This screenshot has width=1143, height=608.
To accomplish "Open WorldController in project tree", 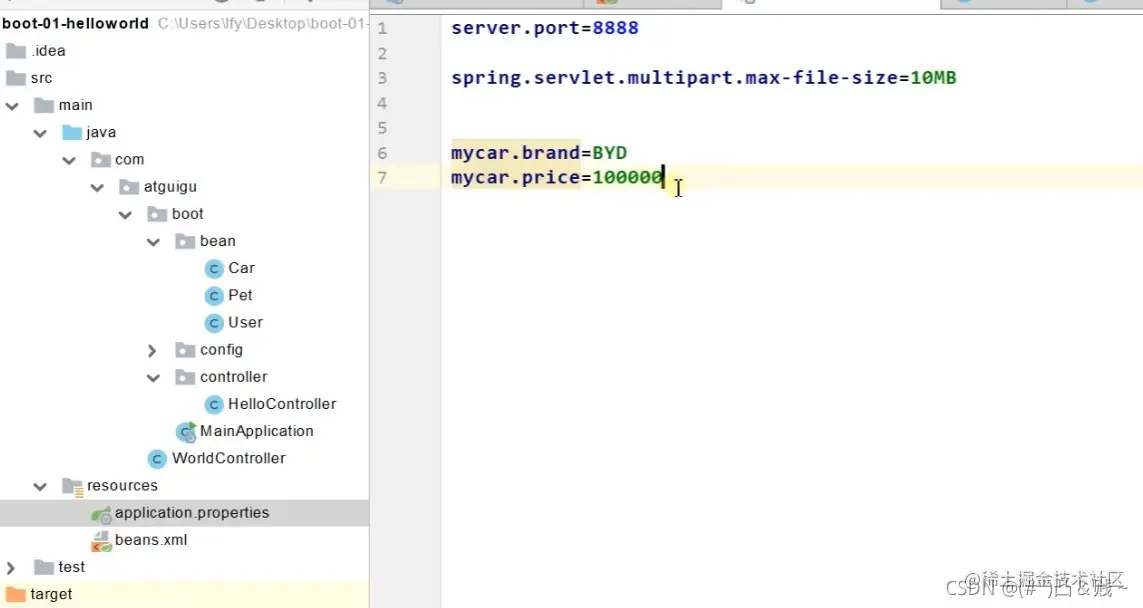I will click(x=229, y=459).
